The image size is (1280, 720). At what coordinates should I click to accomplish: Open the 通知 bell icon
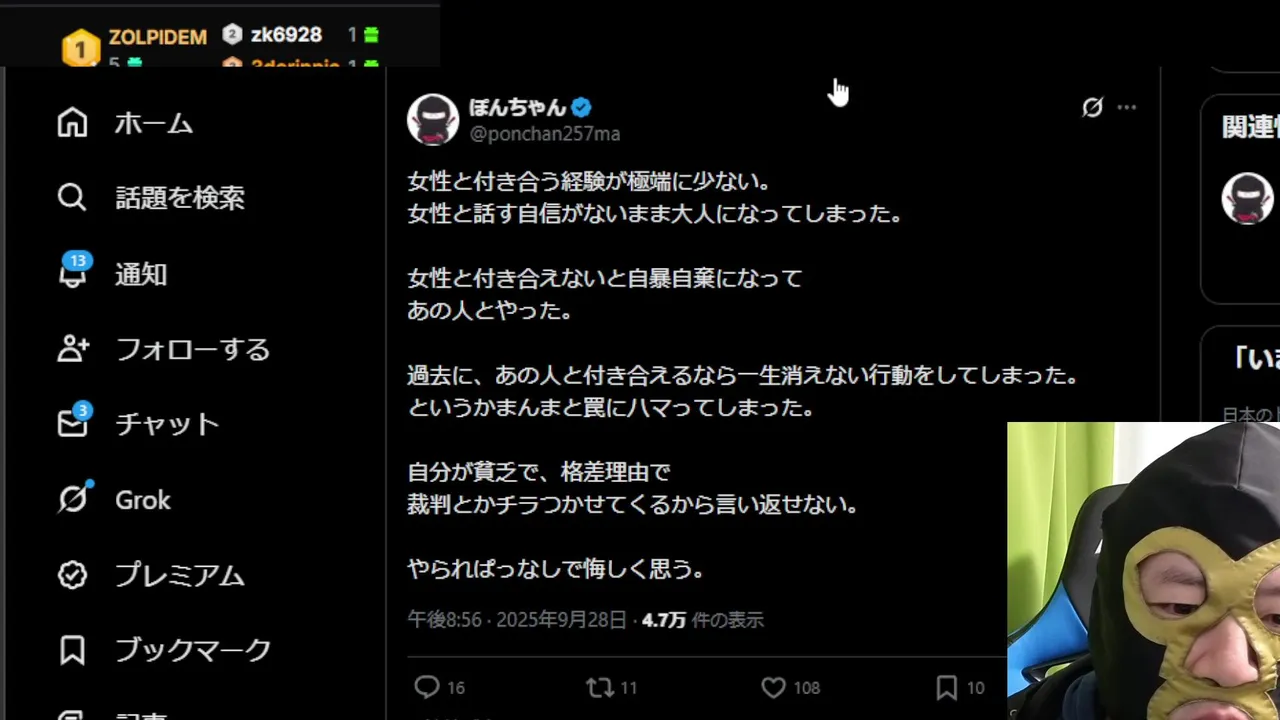73,273
